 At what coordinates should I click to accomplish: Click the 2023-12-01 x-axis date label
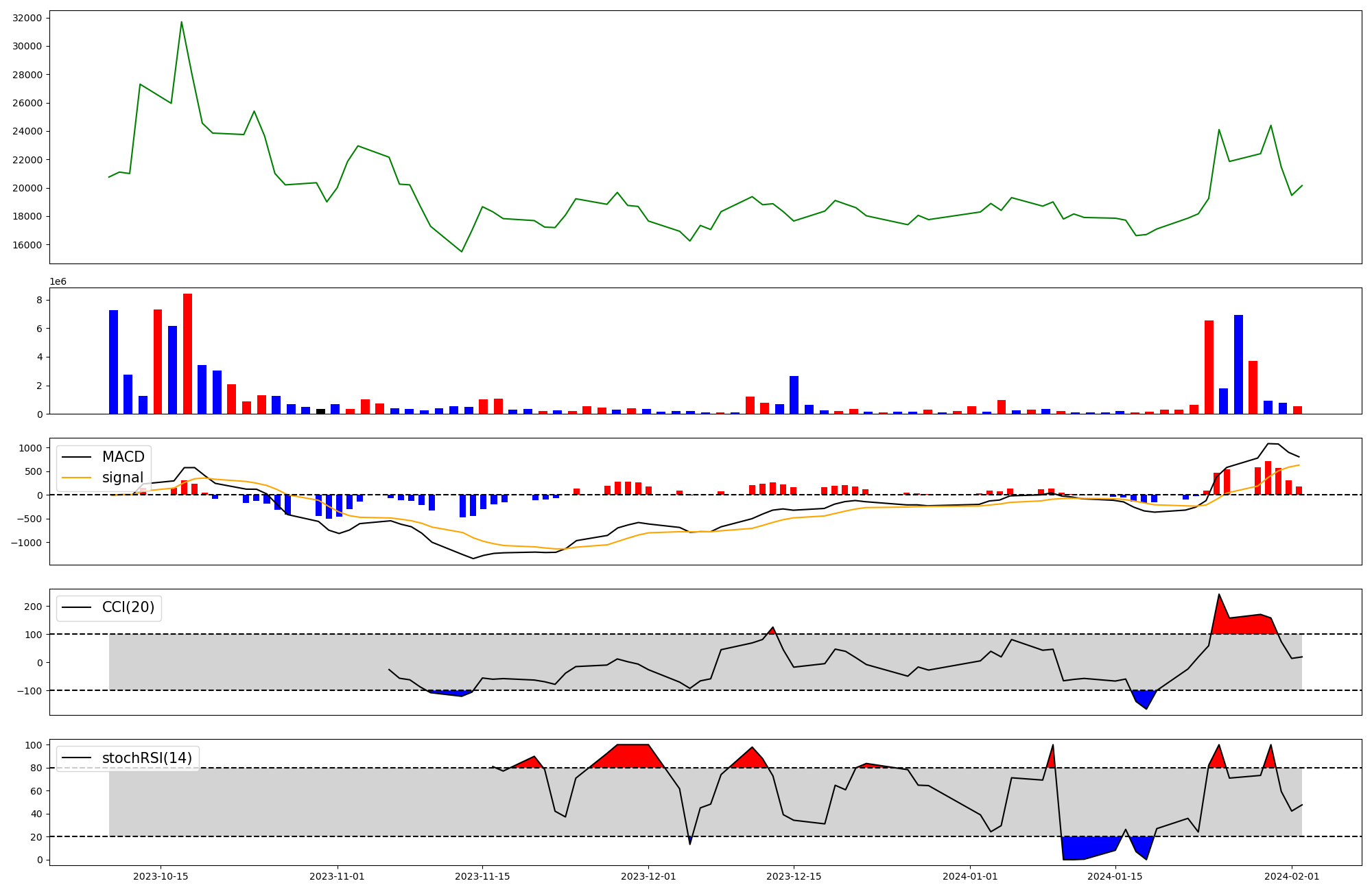point(648,876)
